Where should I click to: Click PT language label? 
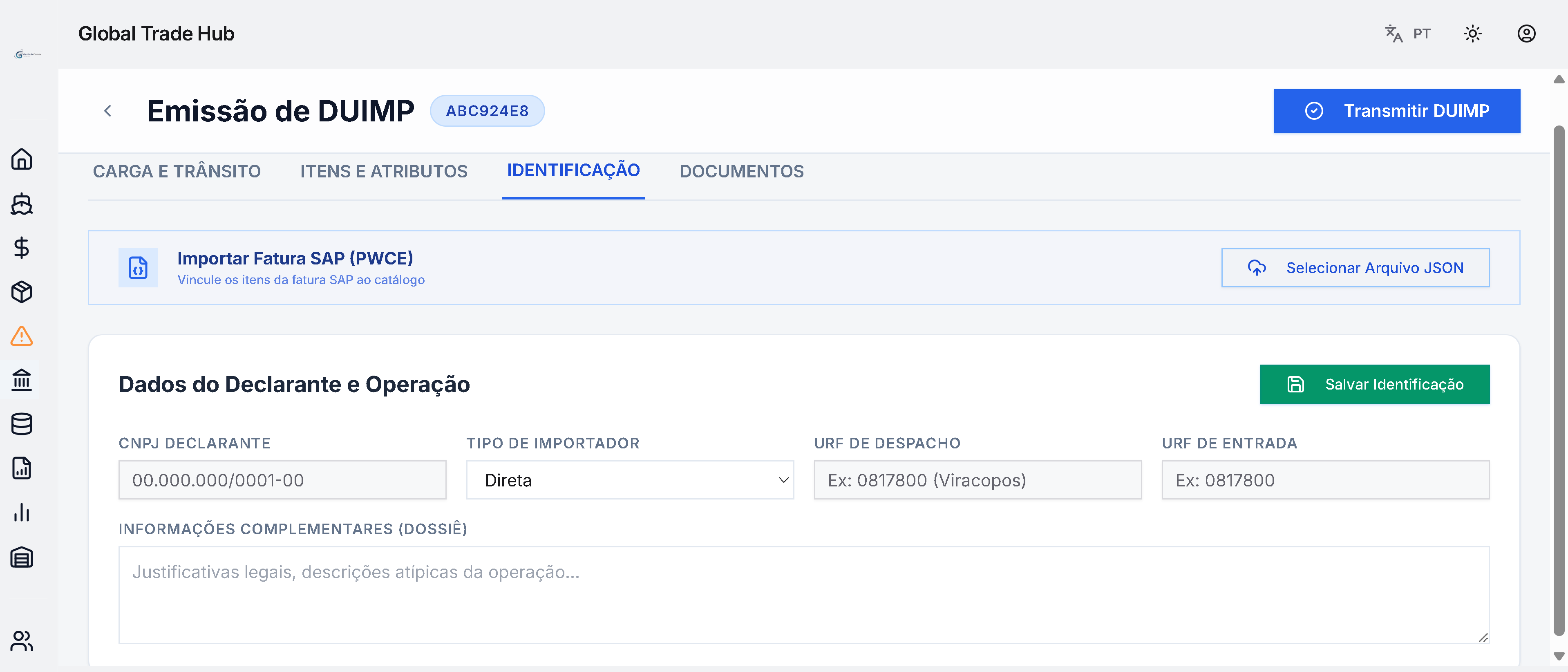coord(1422,34)
